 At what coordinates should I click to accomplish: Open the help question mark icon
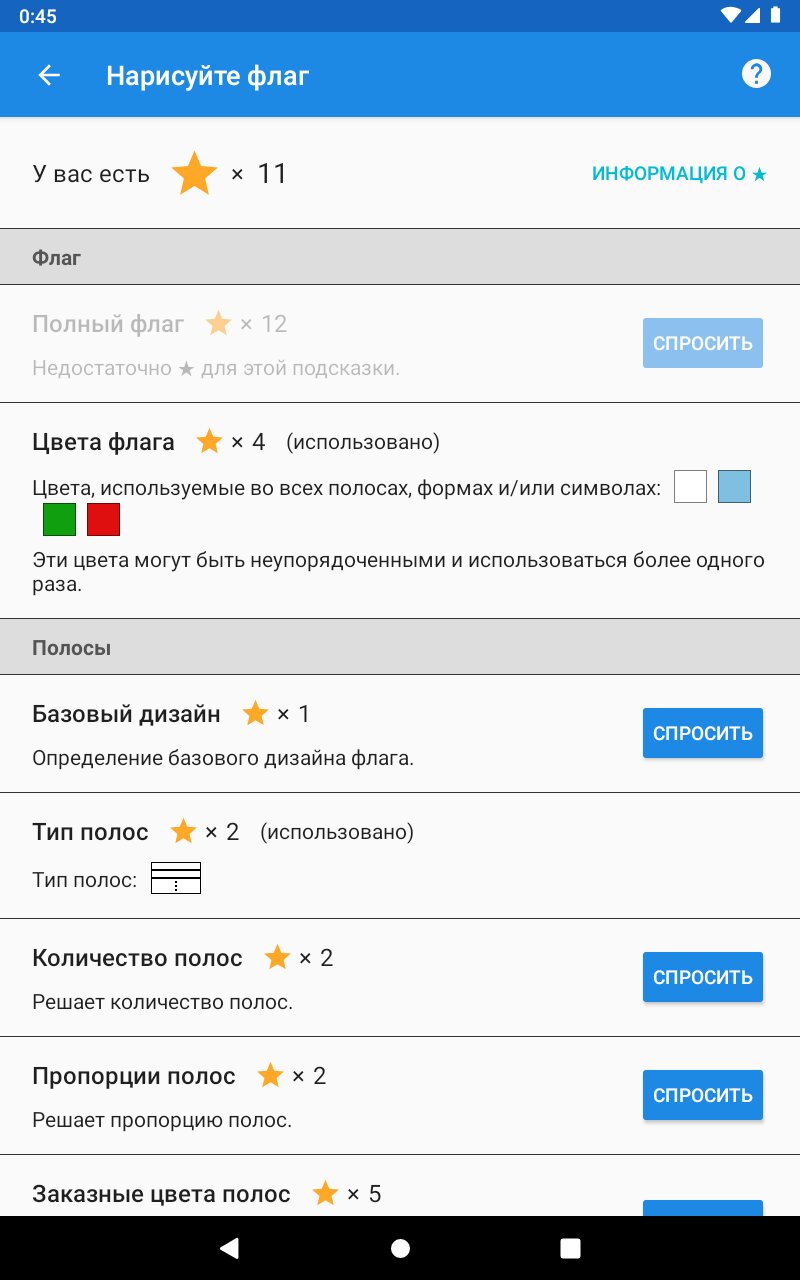756,74
